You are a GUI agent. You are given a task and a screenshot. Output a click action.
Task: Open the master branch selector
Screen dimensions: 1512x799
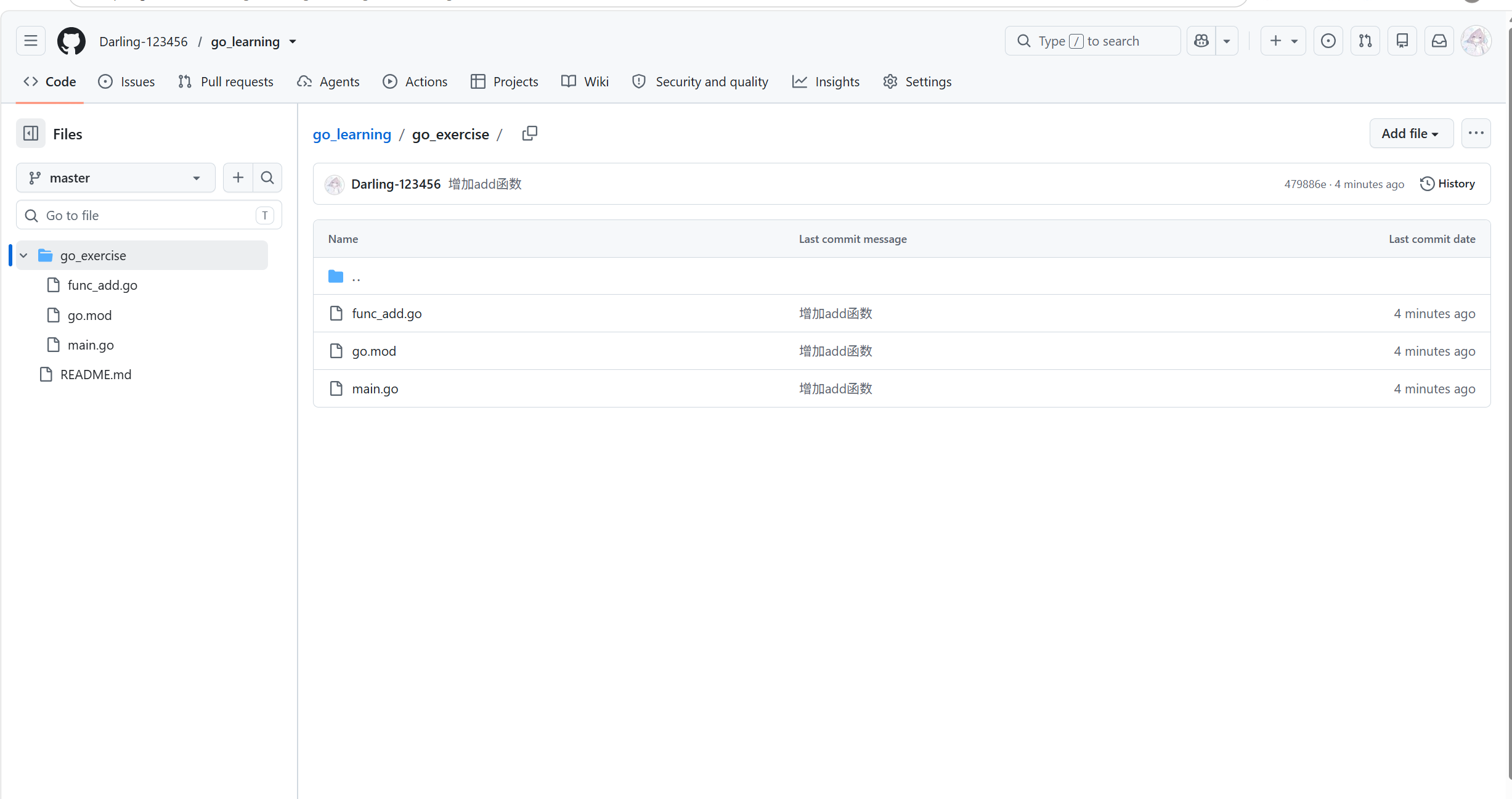tap(116, 178)
